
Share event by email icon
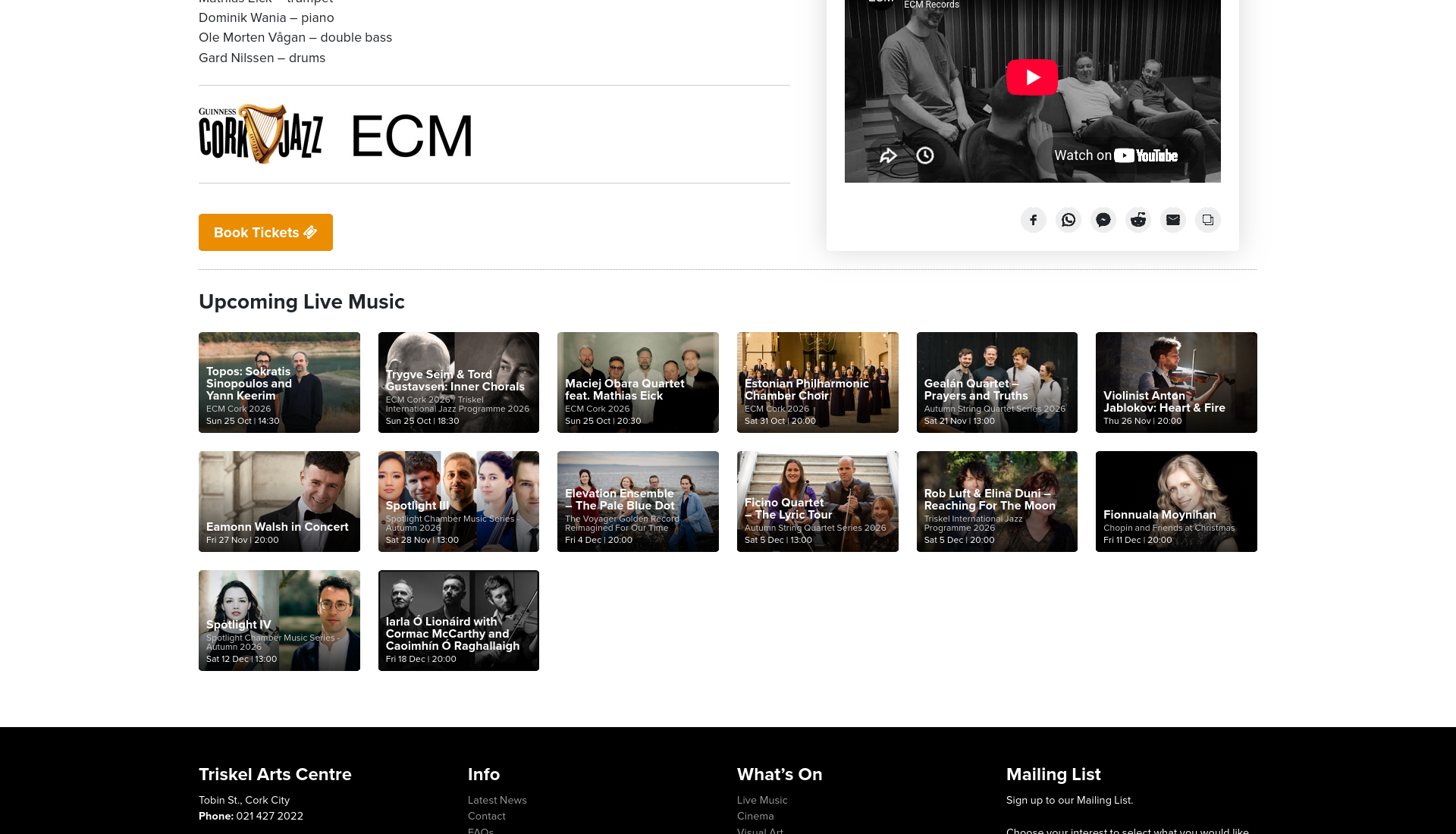[x=1173, y=220]
